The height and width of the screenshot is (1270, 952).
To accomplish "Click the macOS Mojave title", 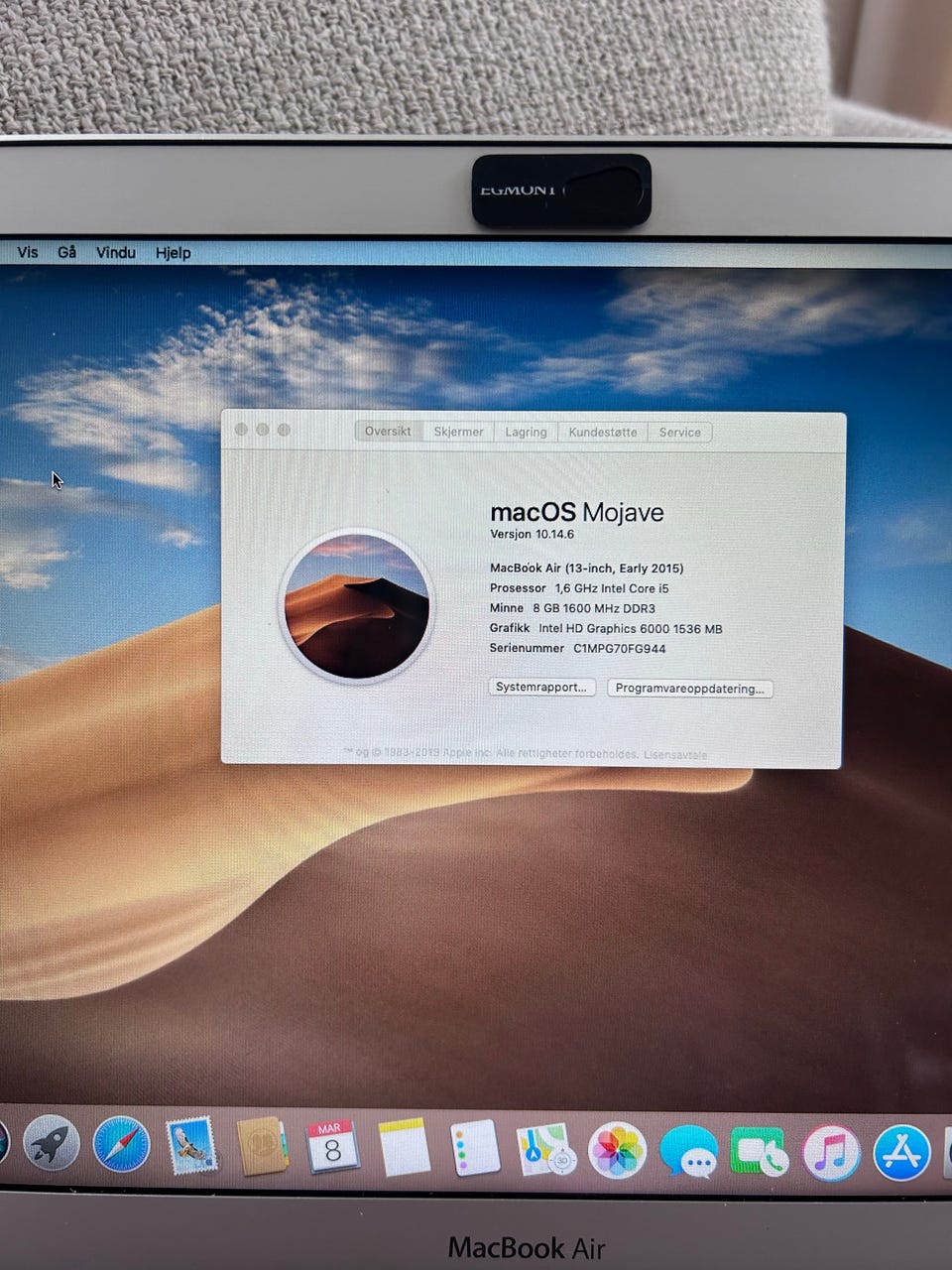I will (577, 512).
